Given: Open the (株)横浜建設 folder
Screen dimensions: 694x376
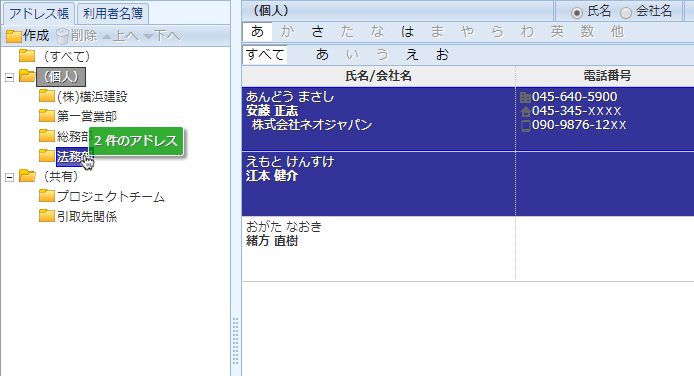Looking at the screenshot, I should tap(92, 96).
